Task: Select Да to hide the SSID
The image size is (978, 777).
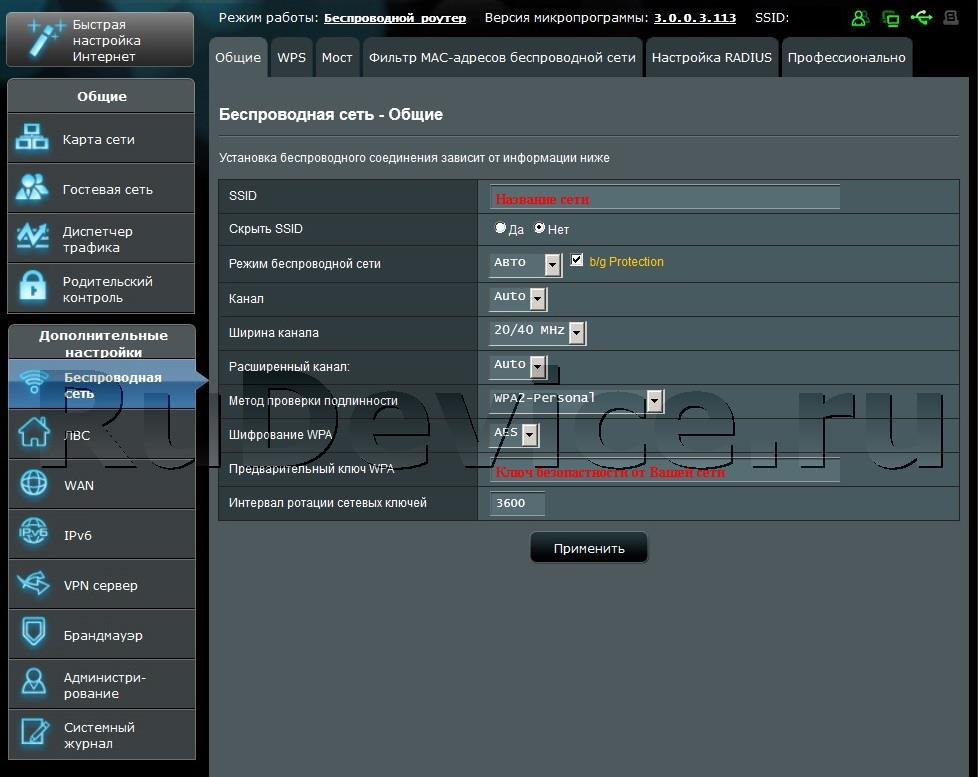Action: [x=500, y=228]
